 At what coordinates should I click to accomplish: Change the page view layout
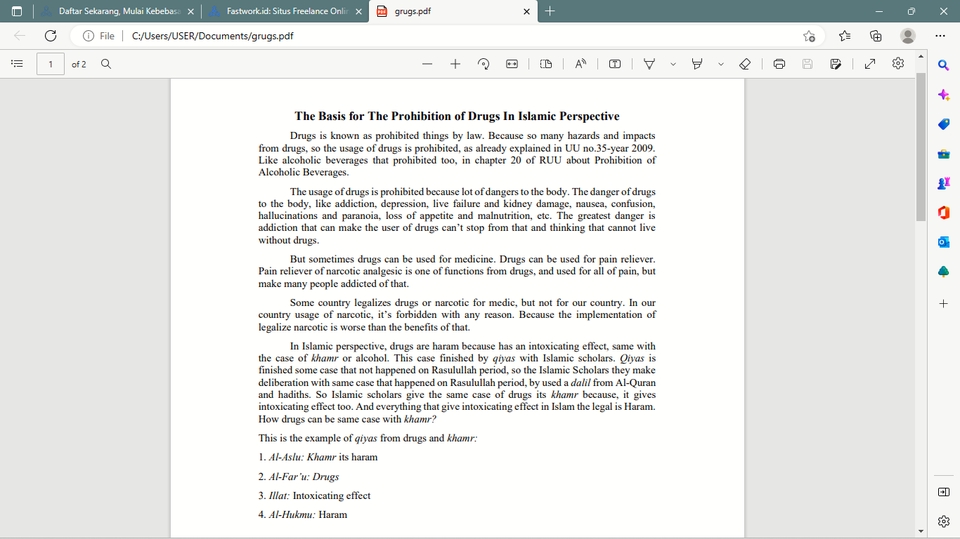(x=546, y=64)
